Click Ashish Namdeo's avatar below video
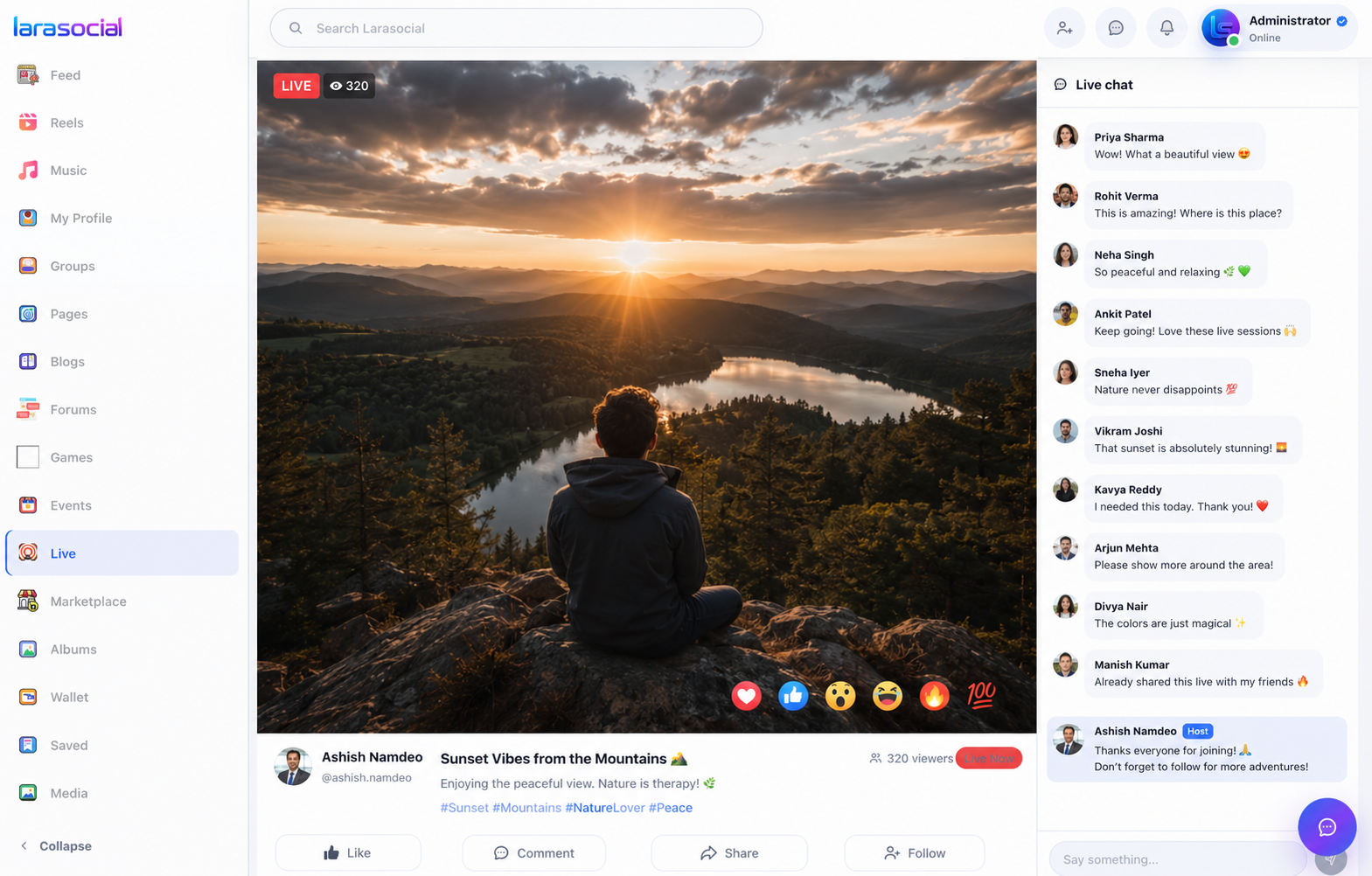1372x876 pixels. [x=293, y=767]
